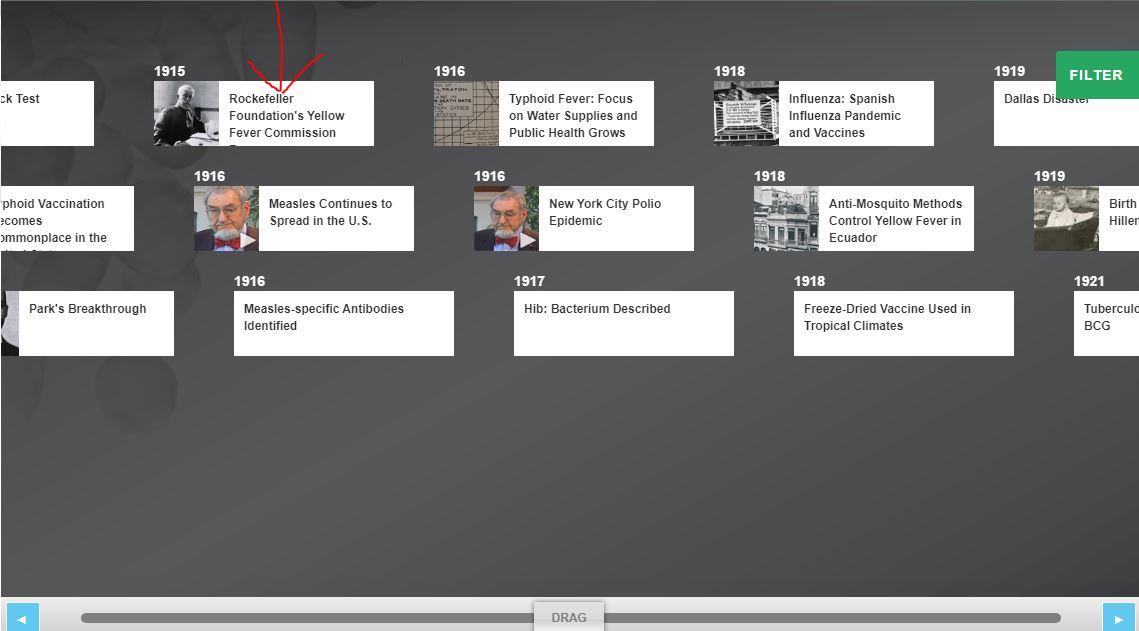Open the Dallas Disaster 1919 card
This screenshot has height=631, width=1139.
click(x=1066, y=113)
